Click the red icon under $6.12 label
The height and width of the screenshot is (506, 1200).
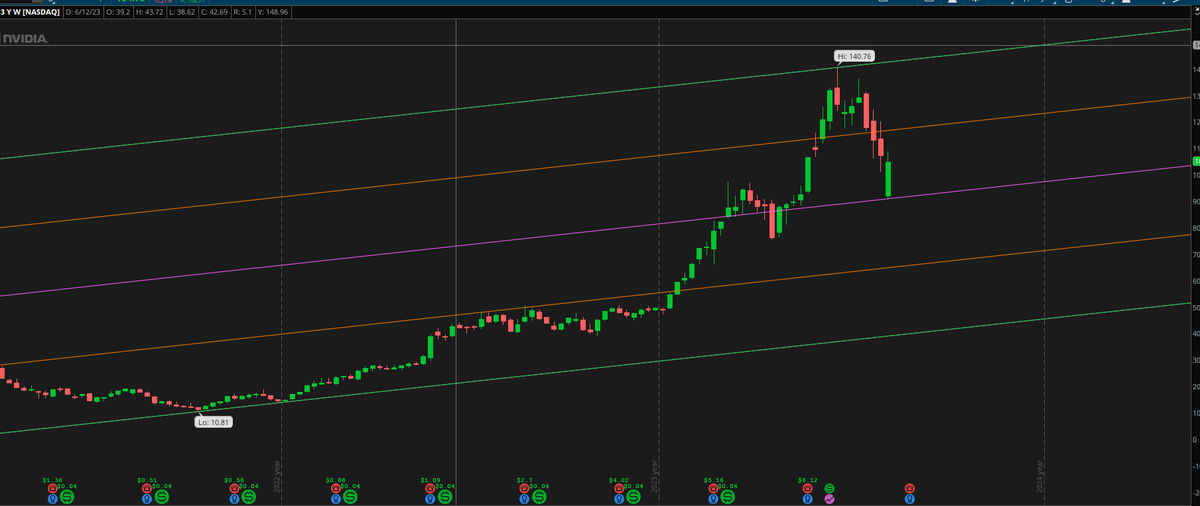pyautogui.click(x=807, y=488)
